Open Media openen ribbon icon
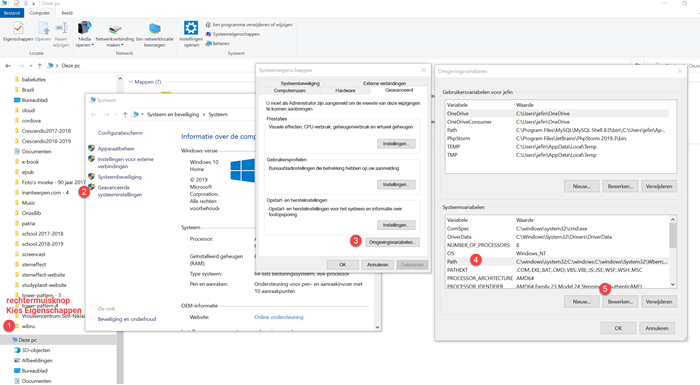 pos(84,29)
